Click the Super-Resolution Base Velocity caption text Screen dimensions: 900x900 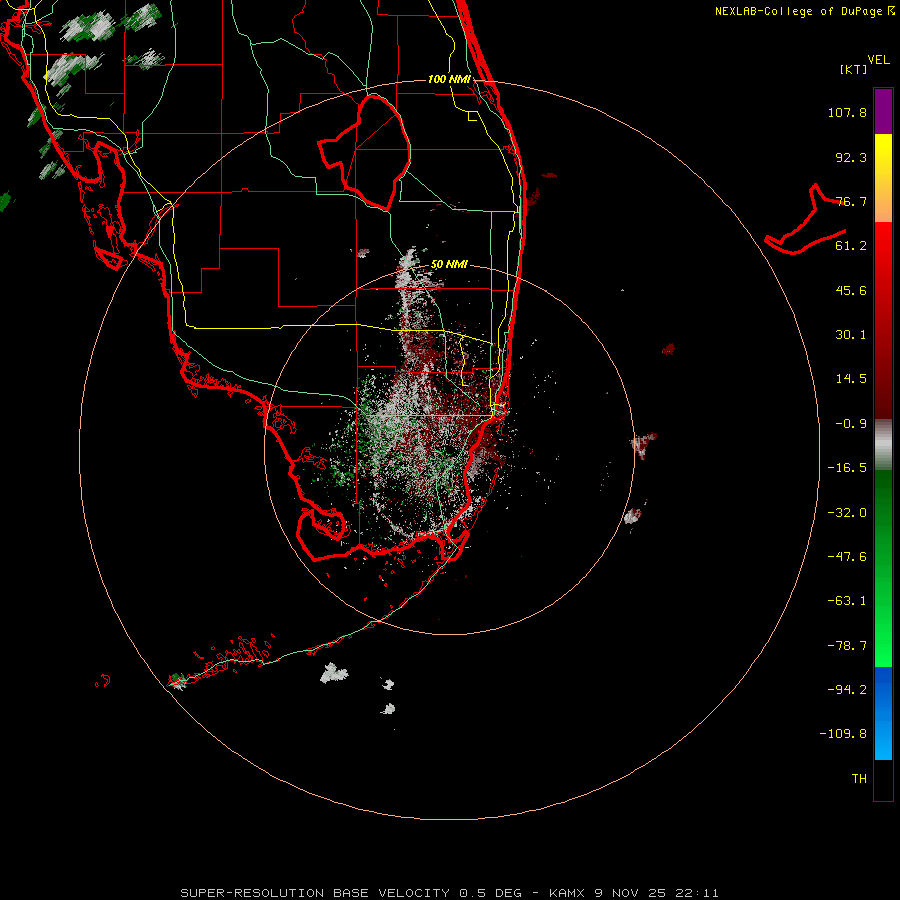(449, 893)
